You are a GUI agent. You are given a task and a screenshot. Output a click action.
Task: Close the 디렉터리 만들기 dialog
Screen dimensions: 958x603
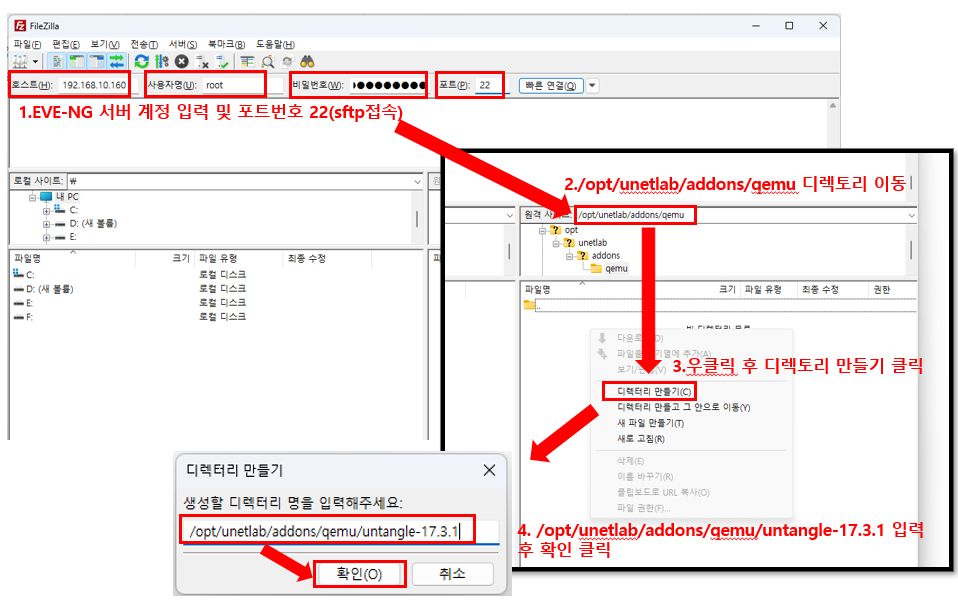pos(489,470)
